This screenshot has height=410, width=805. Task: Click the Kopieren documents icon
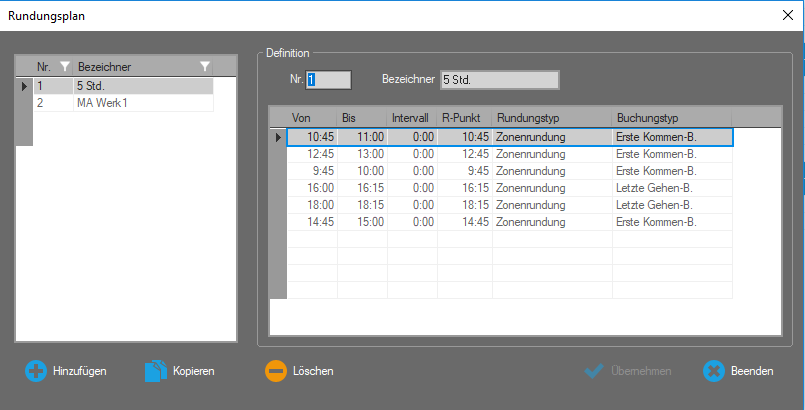(155, 371)
